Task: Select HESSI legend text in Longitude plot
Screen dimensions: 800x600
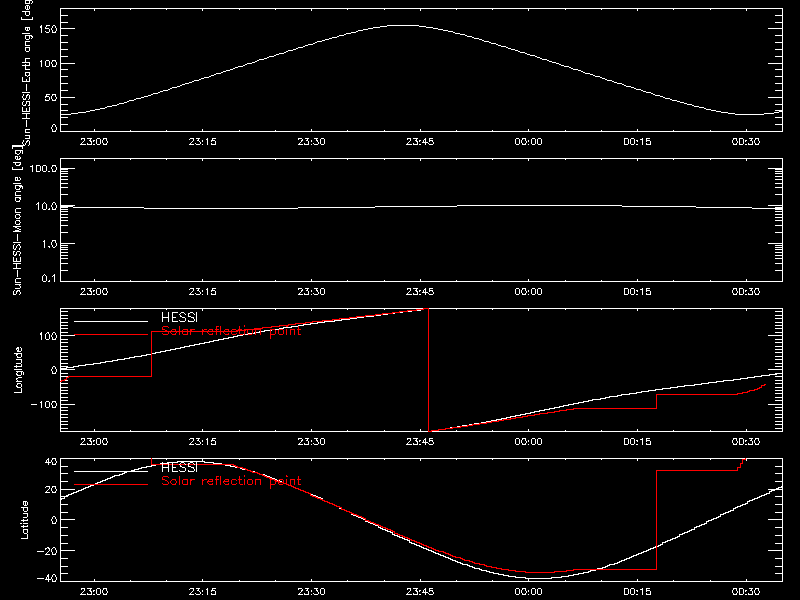Action: 179,317
